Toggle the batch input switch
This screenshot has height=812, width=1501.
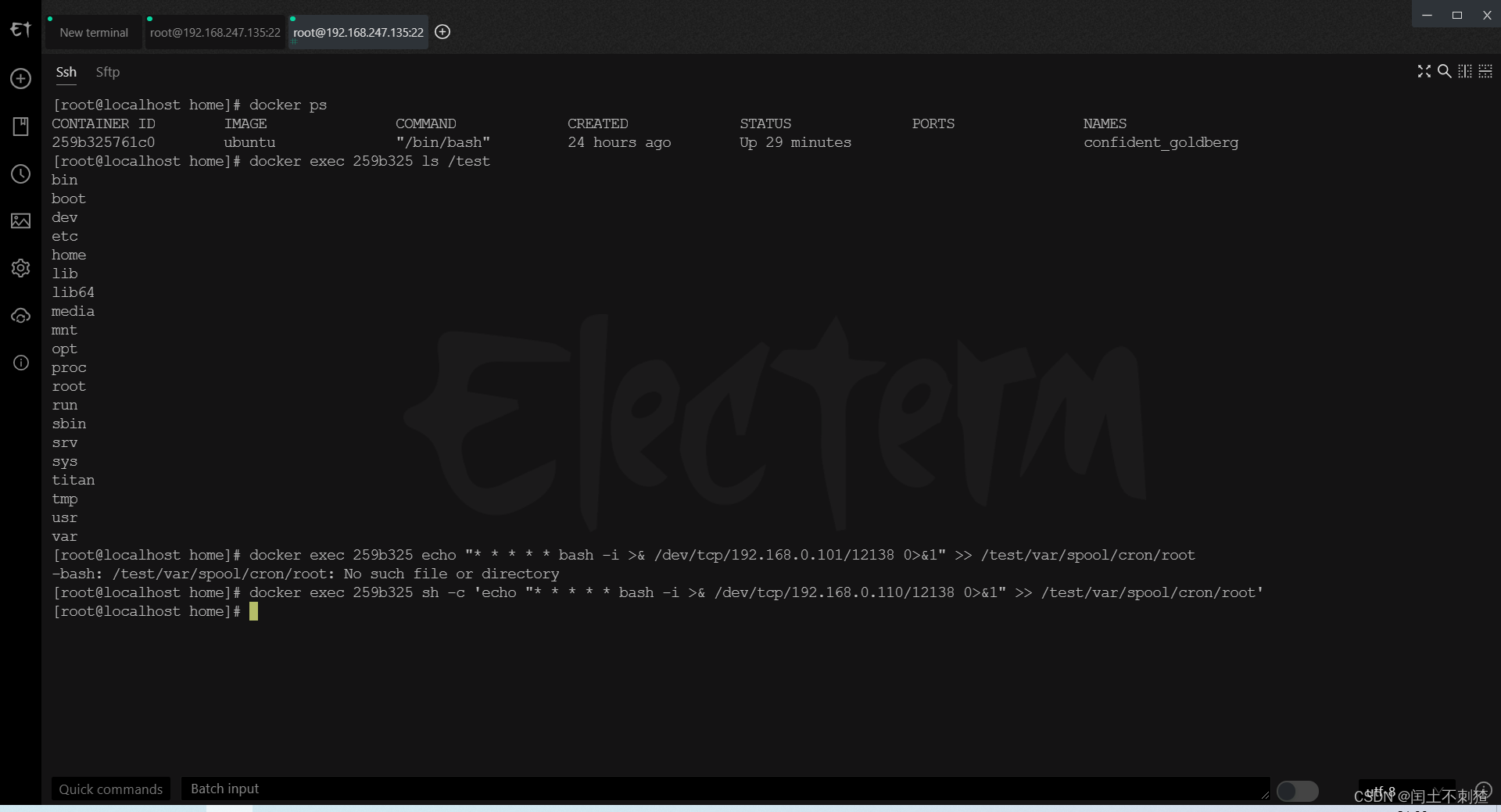(1298, 791)
